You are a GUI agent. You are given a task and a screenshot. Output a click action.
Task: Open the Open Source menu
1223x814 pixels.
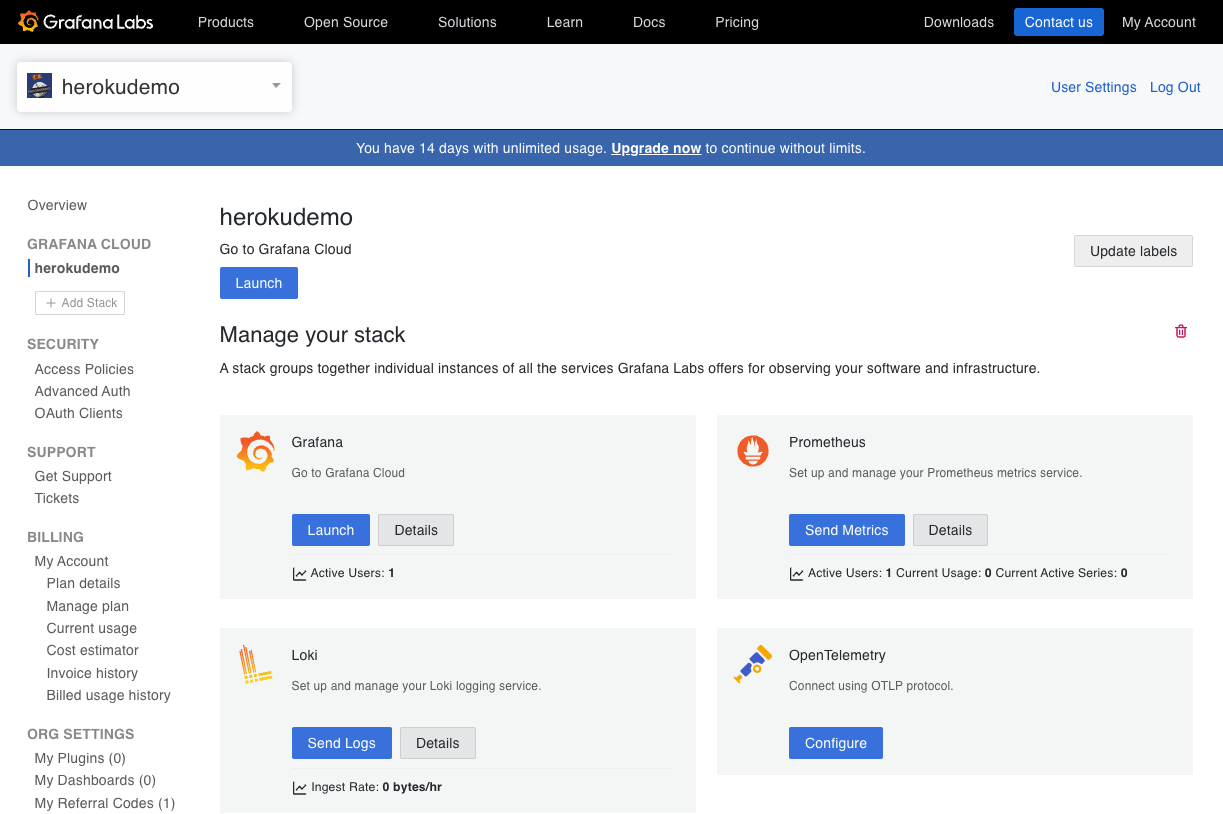point(346,22)
